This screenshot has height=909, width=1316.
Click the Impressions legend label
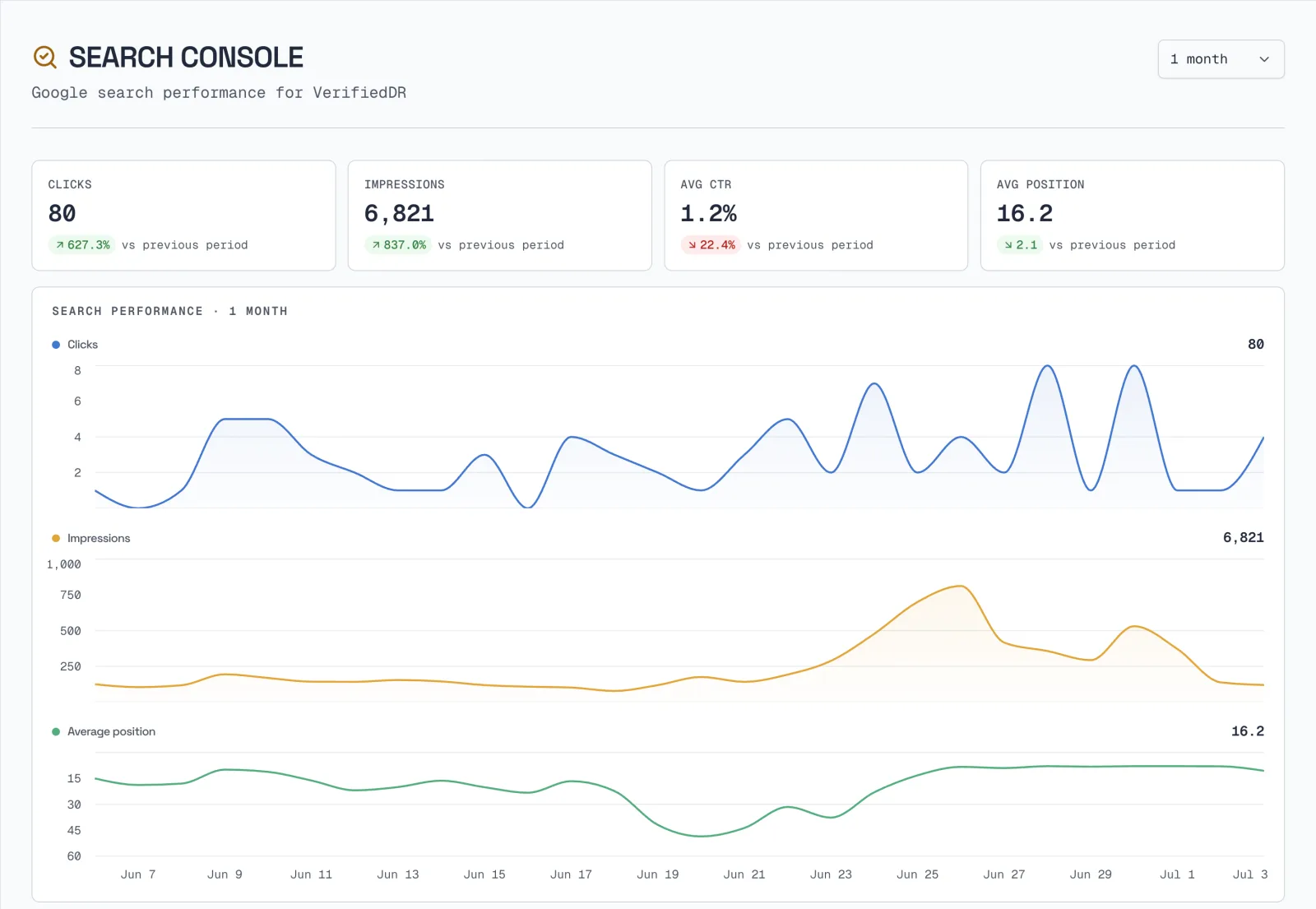coord(99,538)
